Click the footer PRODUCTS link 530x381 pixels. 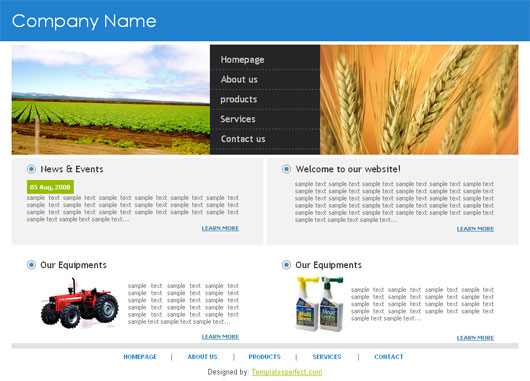(264, 357)
